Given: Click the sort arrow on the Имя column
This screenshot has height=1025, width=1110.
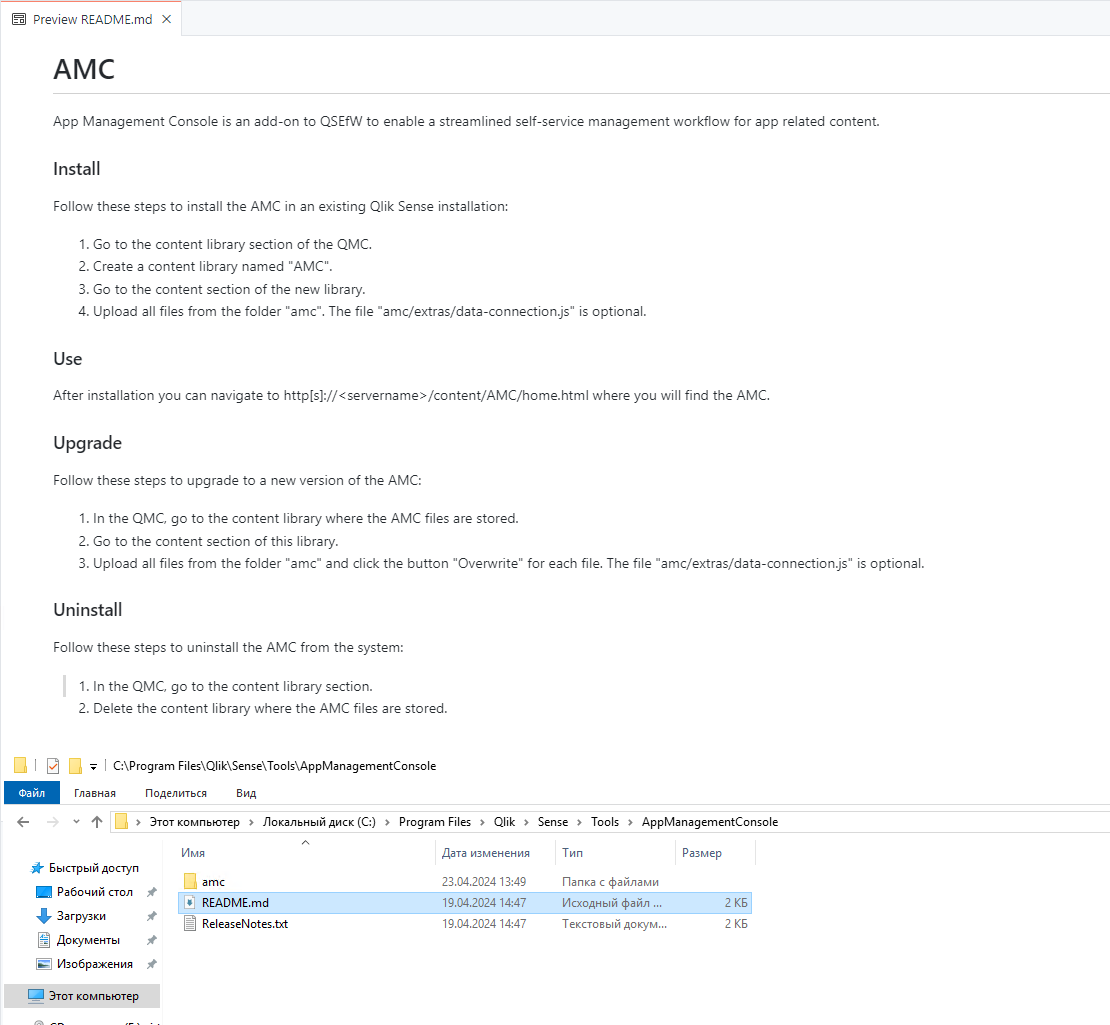Looking at the screenshot, I should 306,844.
